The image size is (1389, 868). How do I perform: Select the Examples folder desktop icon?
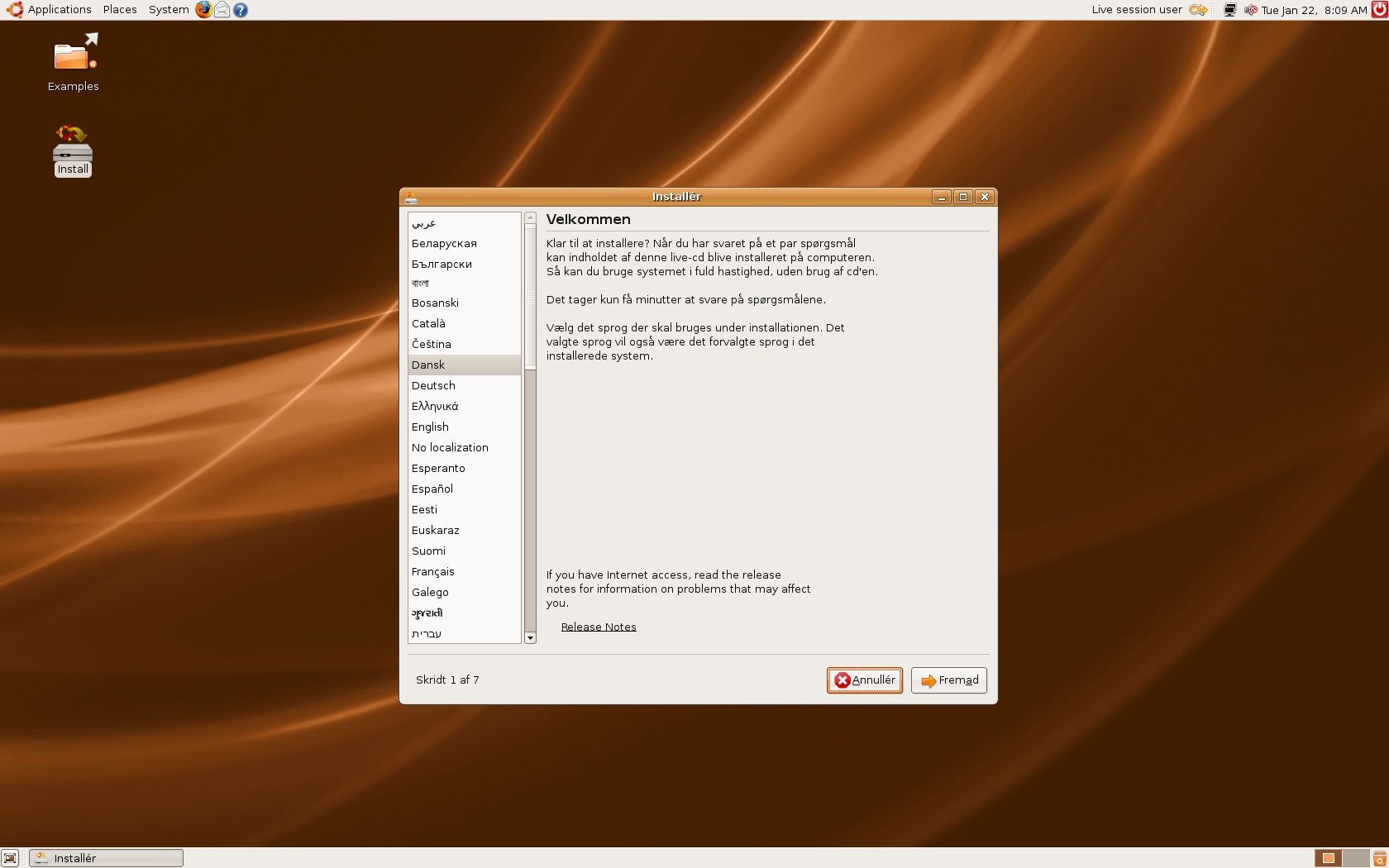(74, 63)
